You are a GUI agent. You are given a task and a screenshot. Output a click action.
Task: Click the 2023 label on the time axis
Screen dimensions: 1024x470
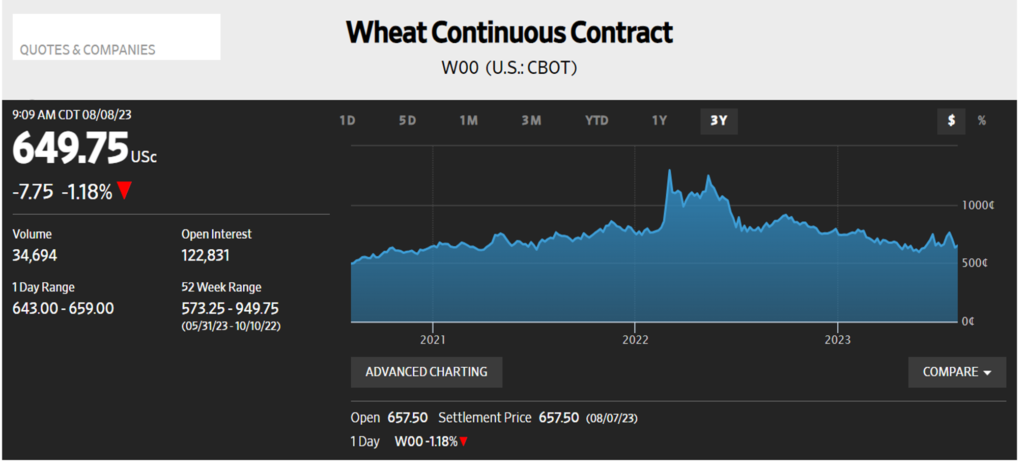(x=838, y=340)
